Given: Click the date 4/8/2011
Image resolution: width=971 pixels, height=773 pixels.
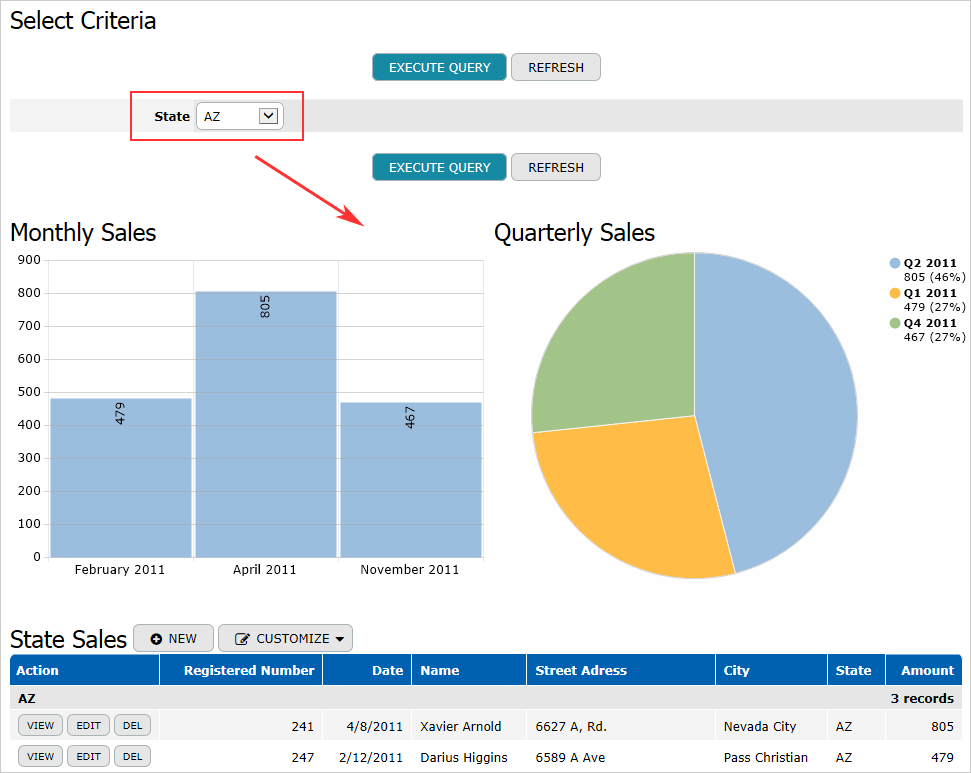Looking at the screenshot, I should click(375, 727).
